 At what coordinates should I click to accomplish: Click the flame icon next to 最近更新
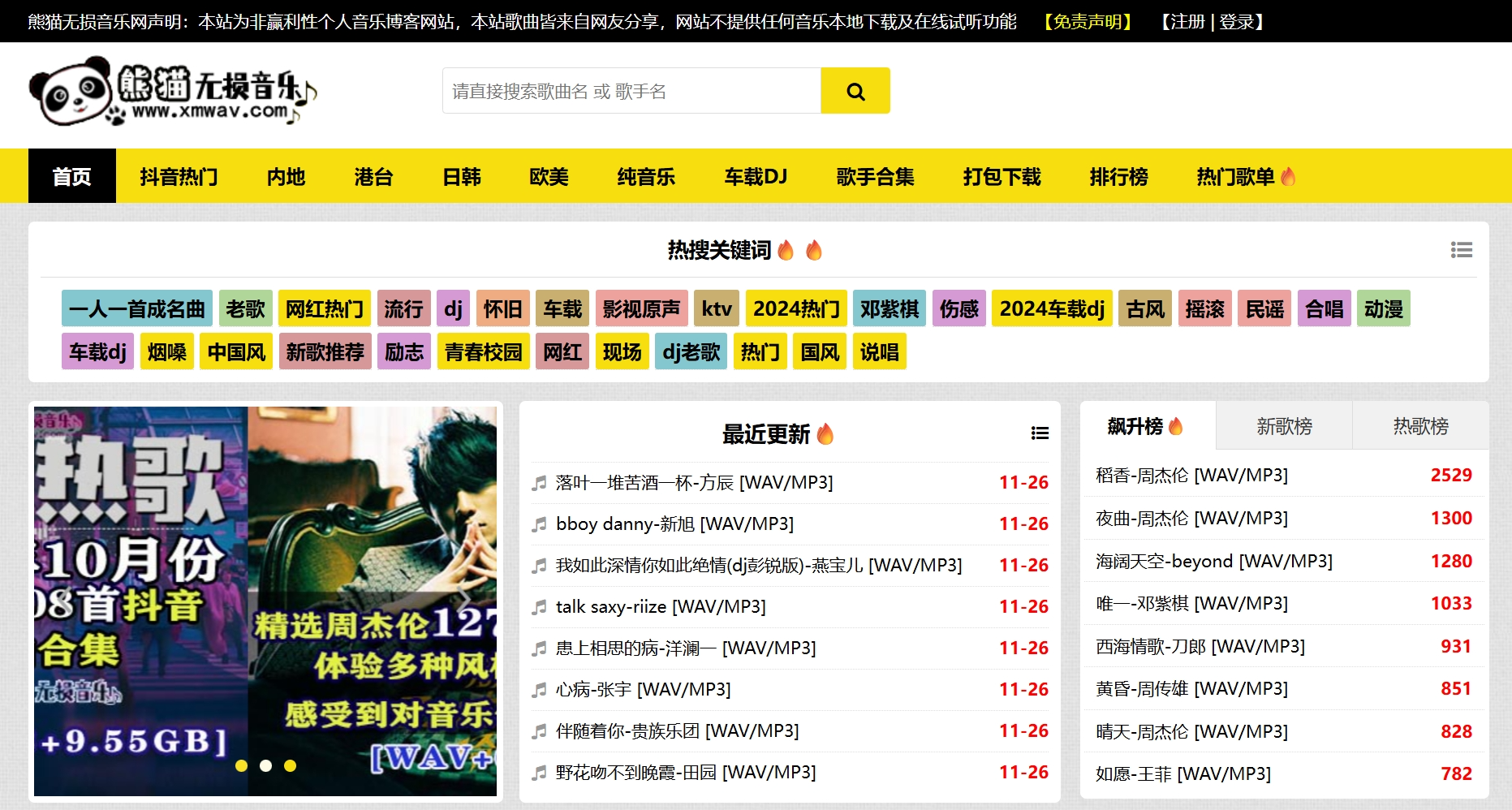point(825,434)
